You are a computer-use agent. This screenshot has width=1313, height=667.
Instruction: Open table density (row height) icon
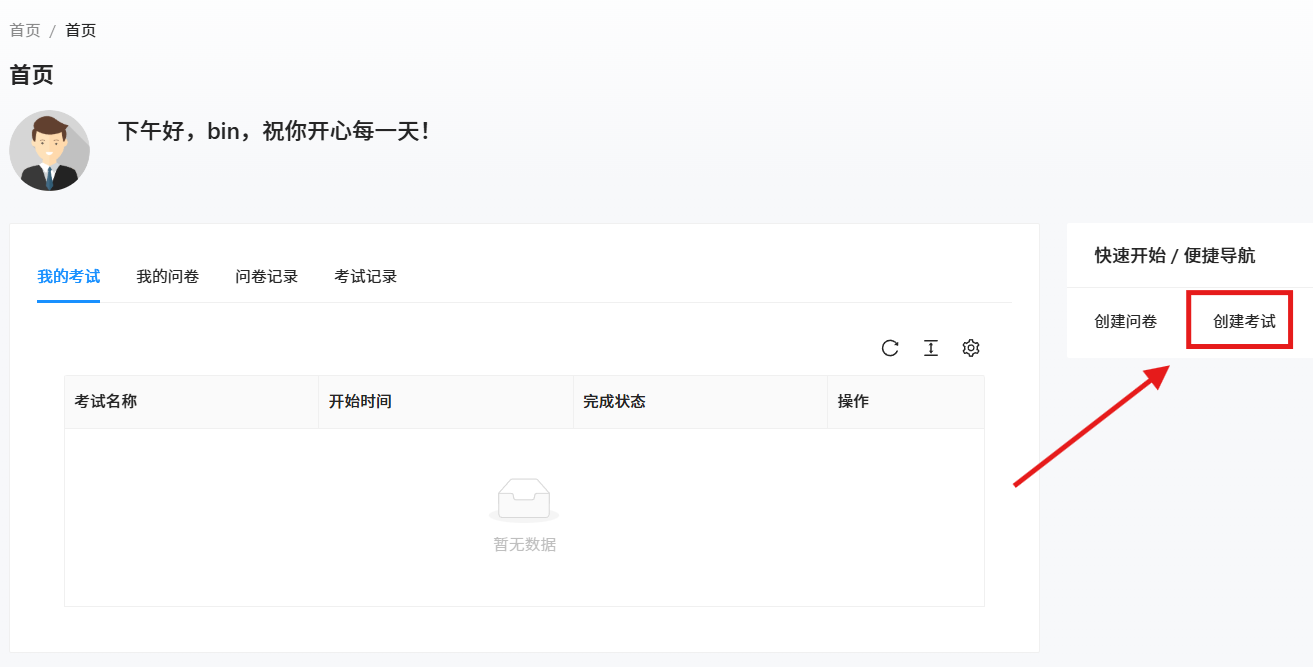click(931, 348)
